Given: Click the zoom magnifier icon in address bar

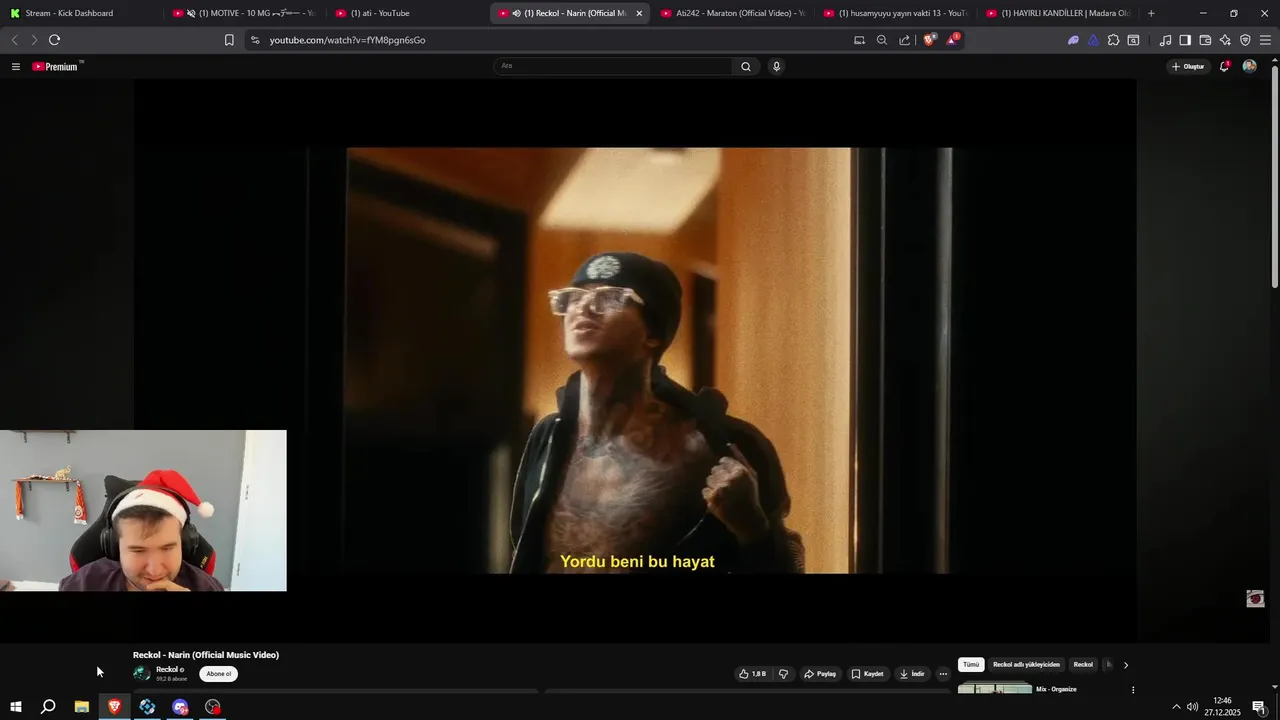Looking at the screenshot, I should click(882, 40).
